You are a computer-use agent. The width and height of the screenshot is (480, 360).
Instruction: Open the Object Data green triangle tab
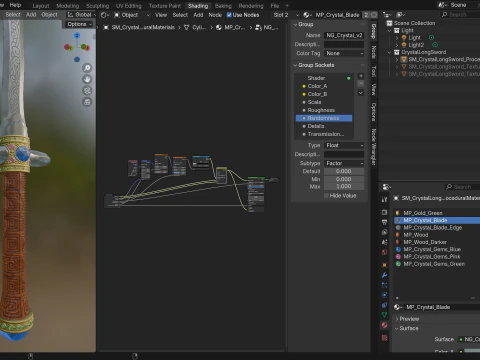coord(384,315)
